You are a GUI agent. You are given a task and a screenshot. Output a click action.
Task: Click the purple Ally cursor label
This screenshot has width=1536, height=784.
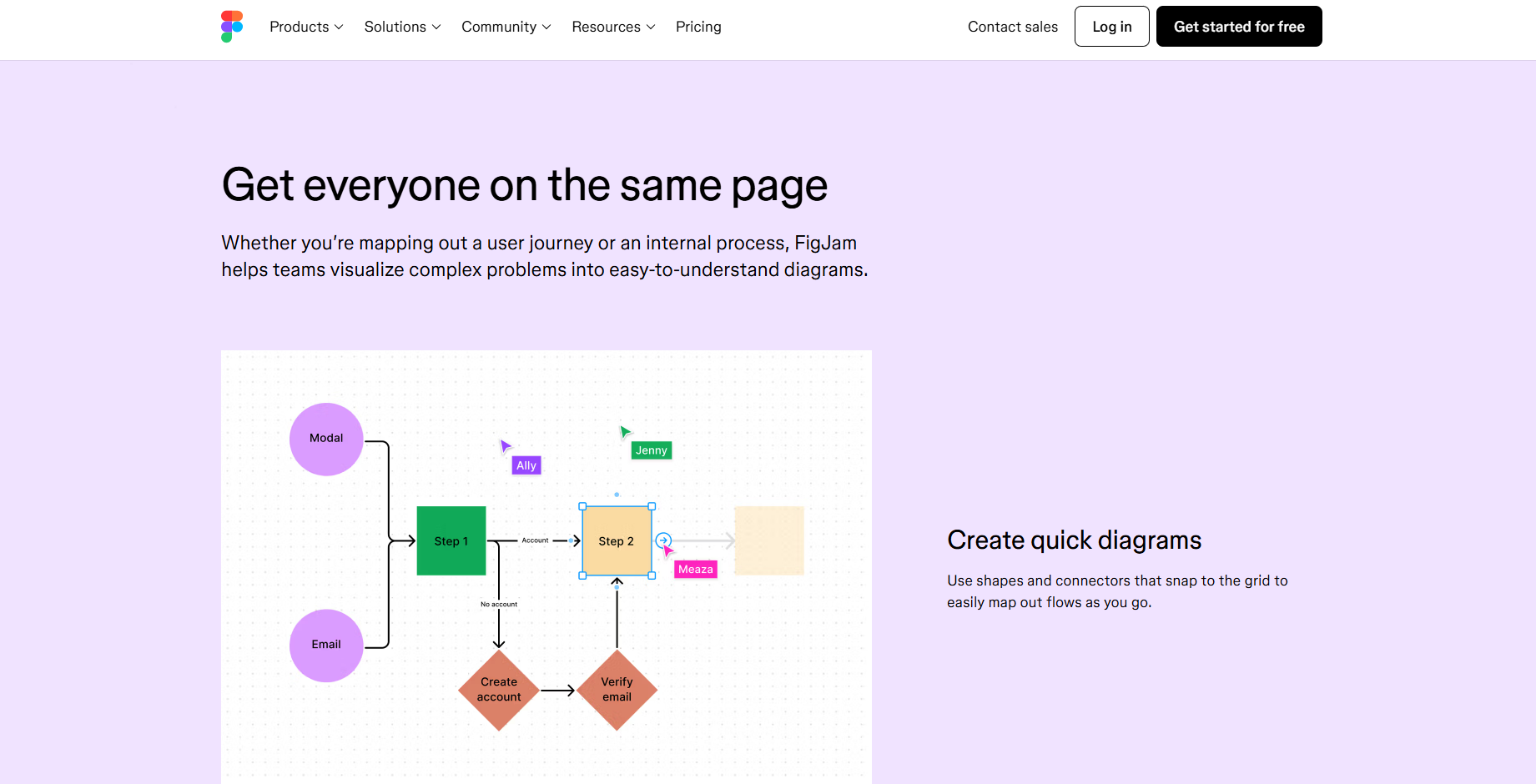point(526,465)
